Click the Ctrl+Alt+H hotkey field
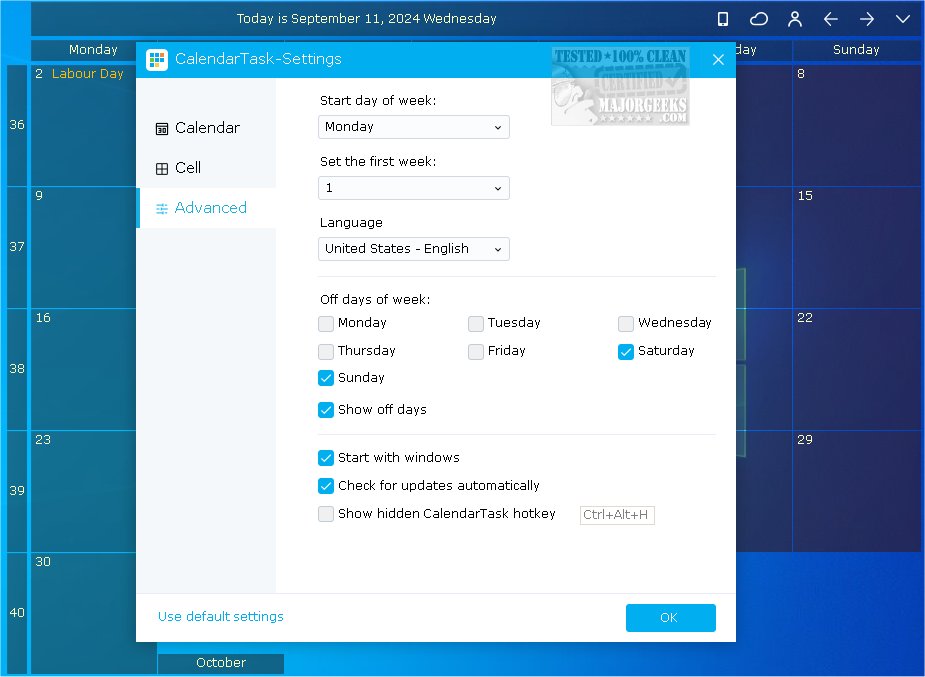Image resolution: width=925 pixels, height=677 pixels. click(x=617, y=515)
